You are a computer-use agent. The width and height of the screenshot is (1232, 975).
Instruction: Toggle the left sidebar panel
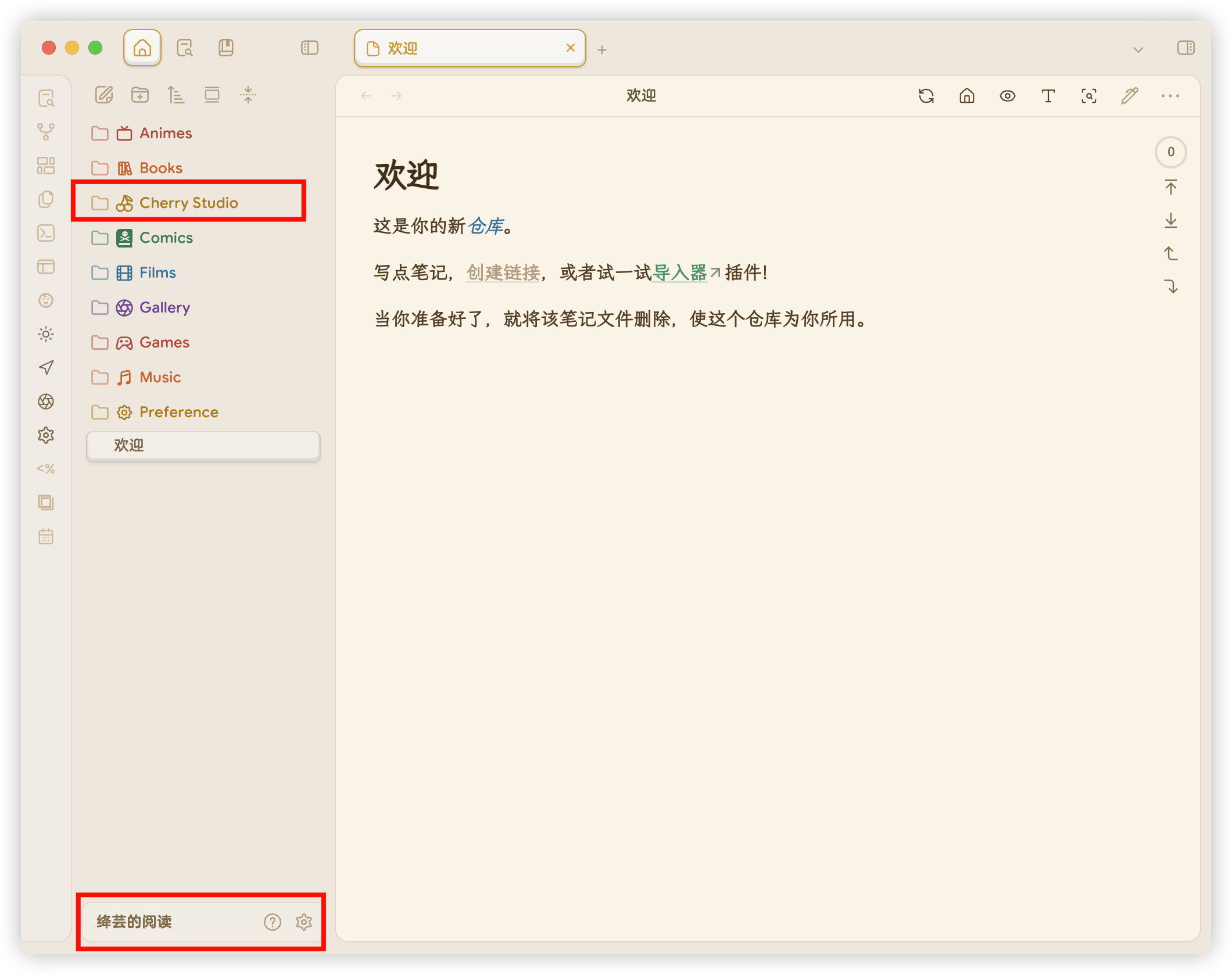[x=310, y=48]
